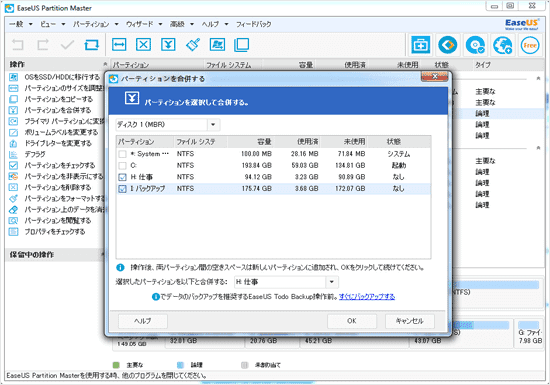Click the Format partition brush icon
The image size is (550, 385).
[x=193, y=45]
